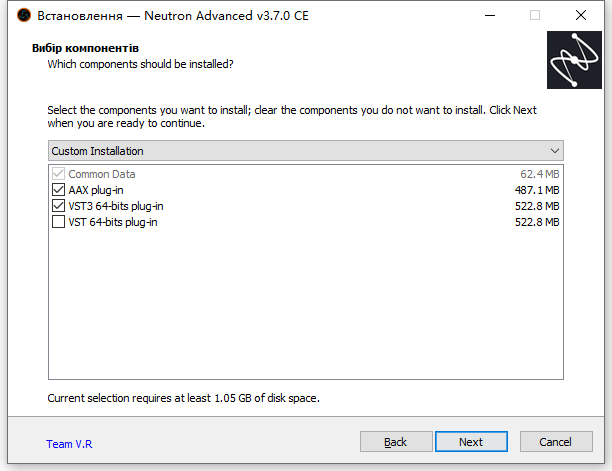Go Back to previous step
Screen dimensions: 612x471
396,442
